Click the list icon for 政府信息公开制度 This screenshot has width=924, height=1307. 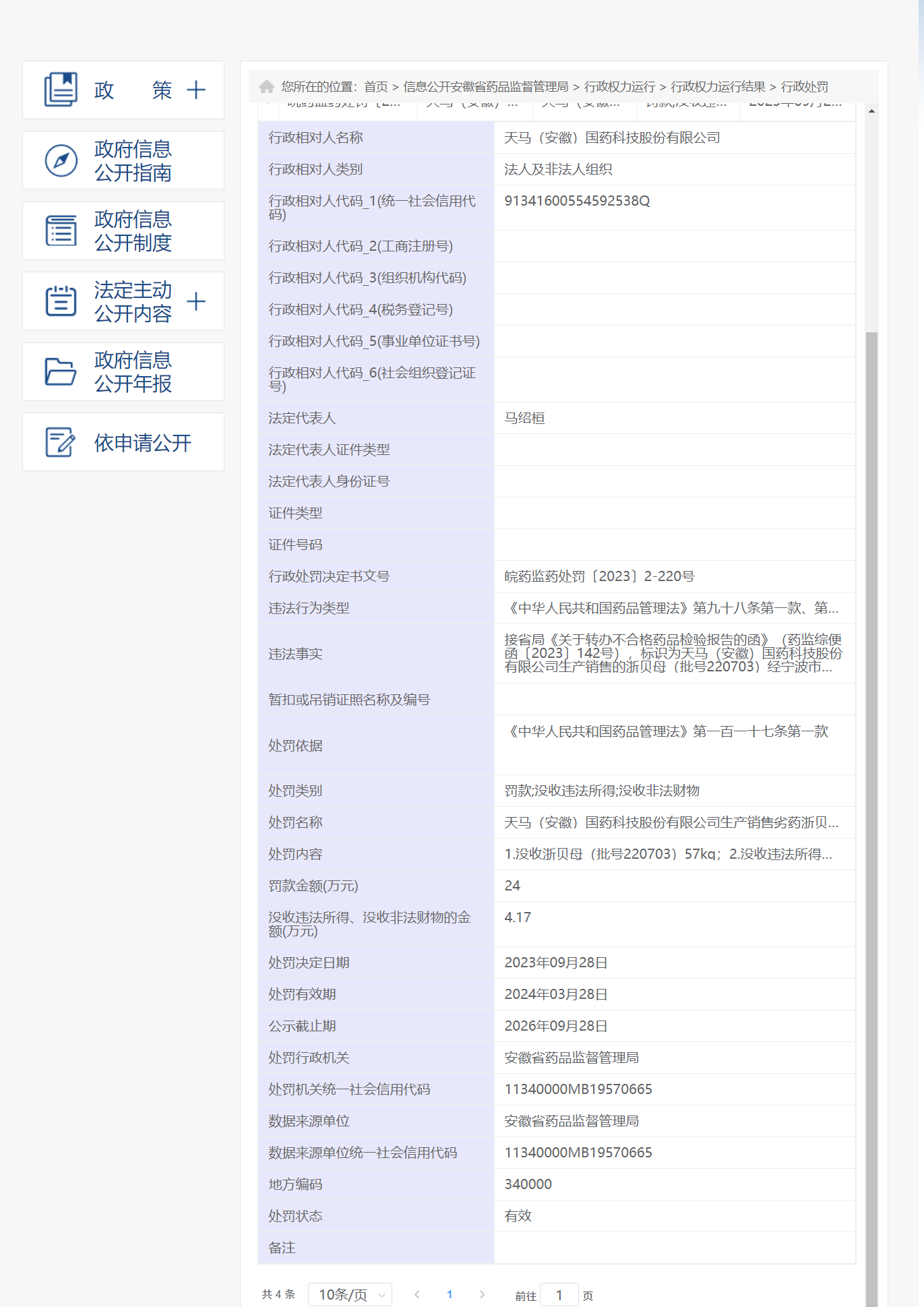(x=61, y=231)
